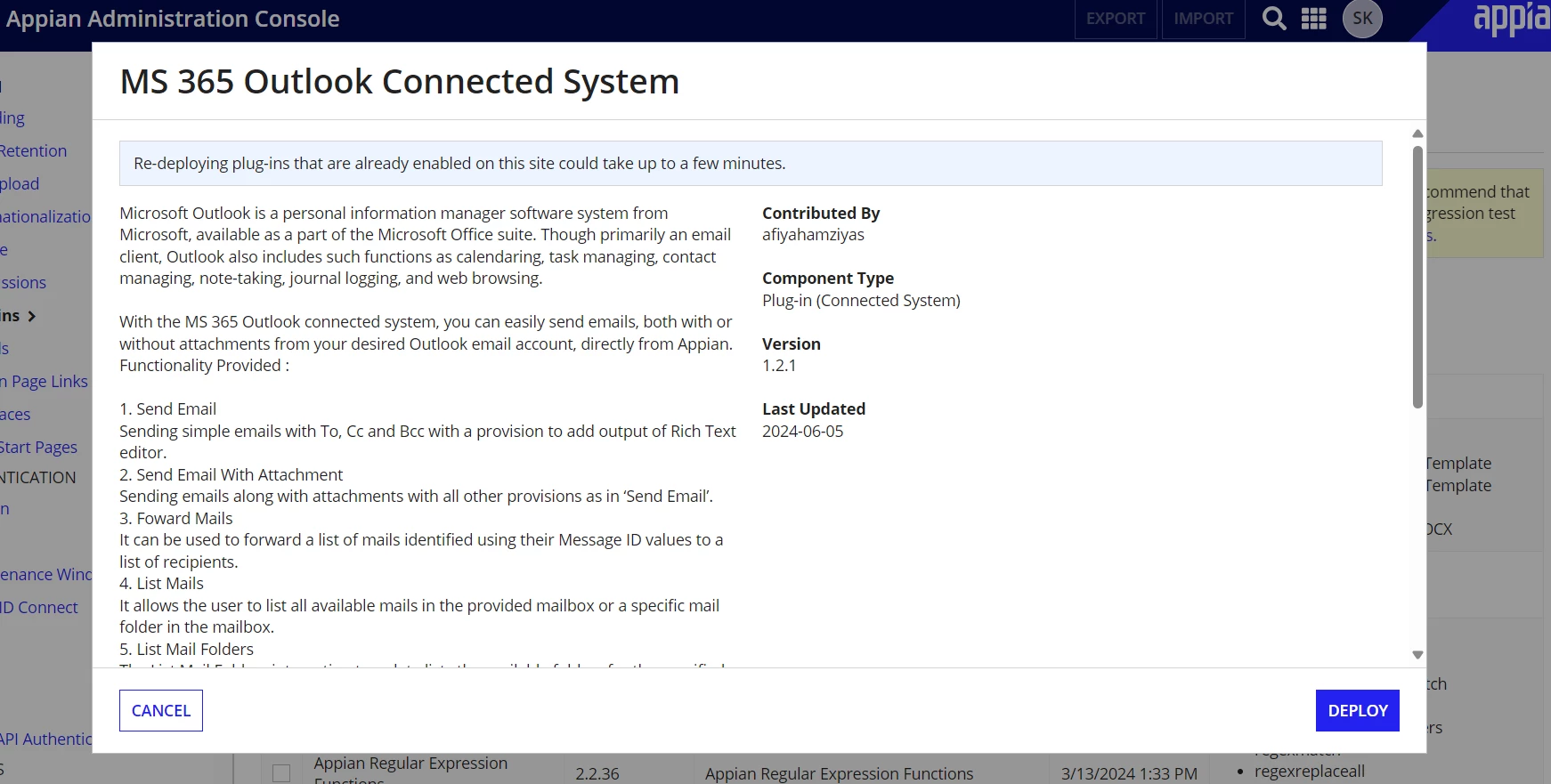This screenshot has width=1551, height=784.
Task: Open the Retention sidebar link
Action: pyautogui.click(x=33, y=150)
